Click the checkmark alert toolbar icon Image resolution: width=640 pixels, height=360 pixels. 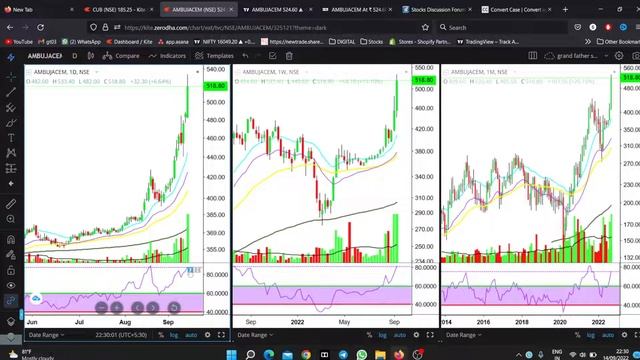273,56
